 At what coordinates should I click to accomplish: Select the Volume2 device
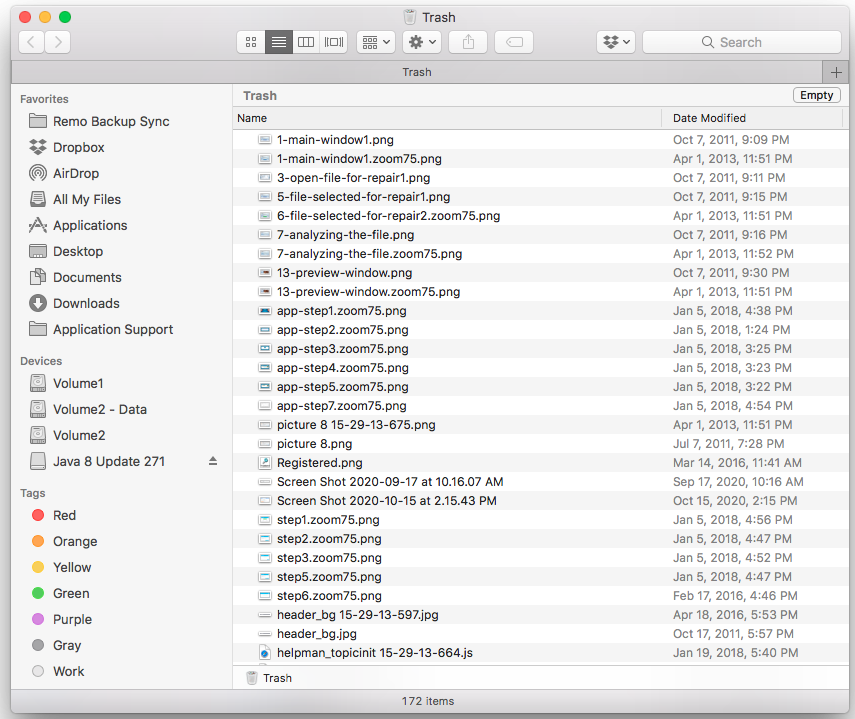point(79,435)
